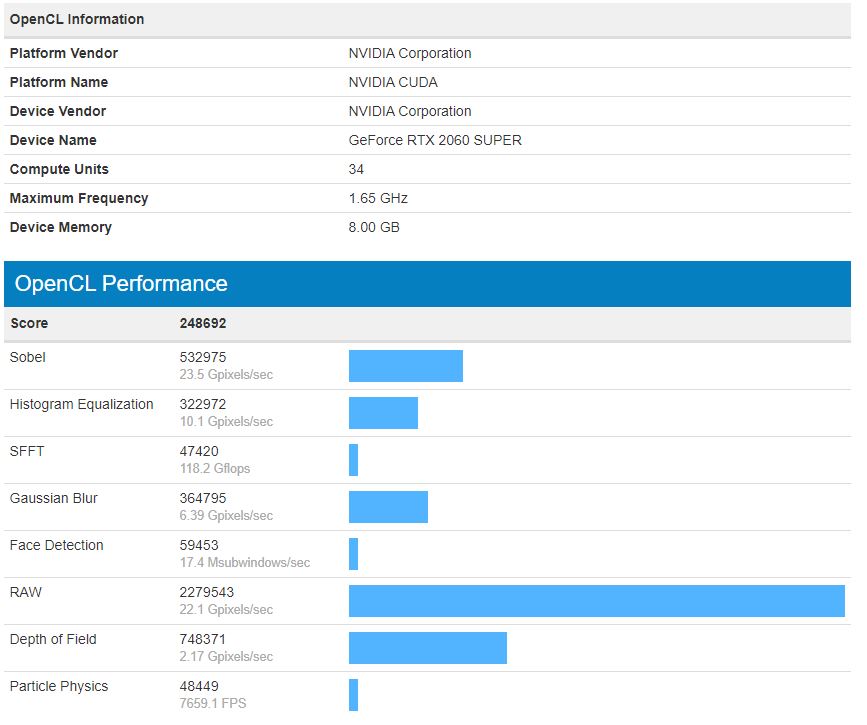Select the SFFT test name
The image size is (867, 725).
point(27,451)
